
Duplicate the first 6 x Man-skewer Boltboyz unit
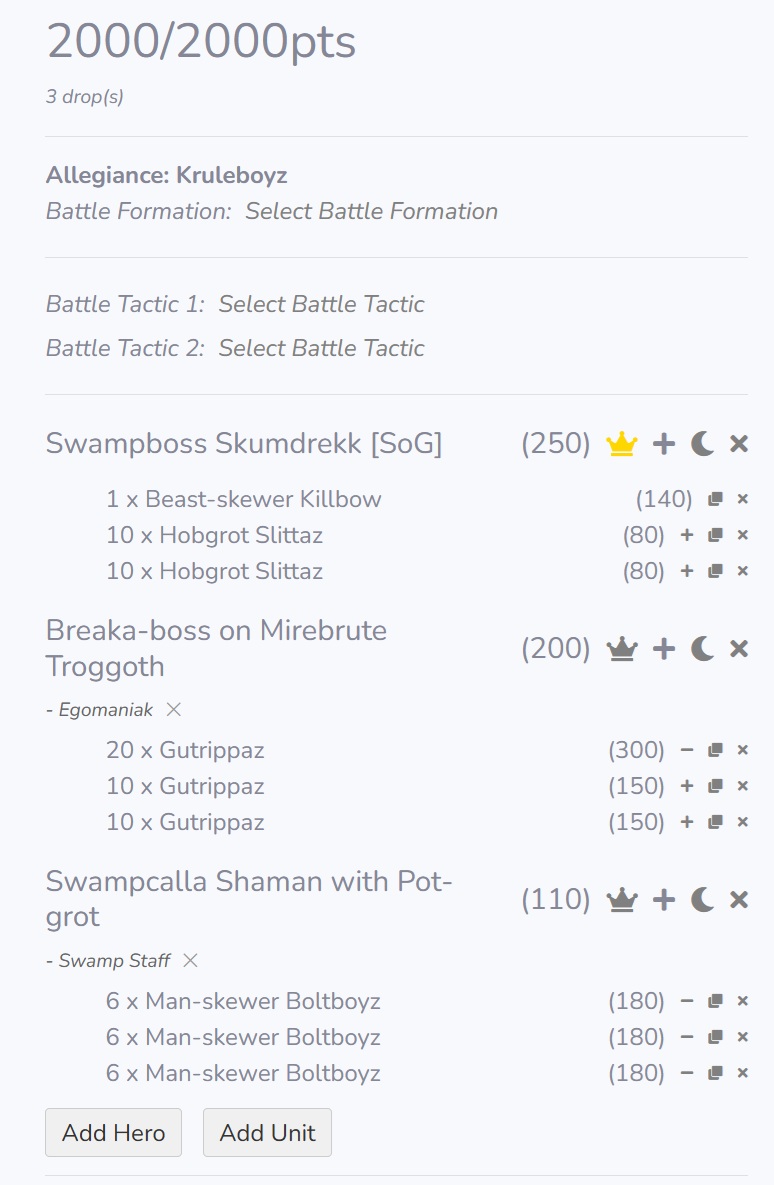coord(715,1001)
